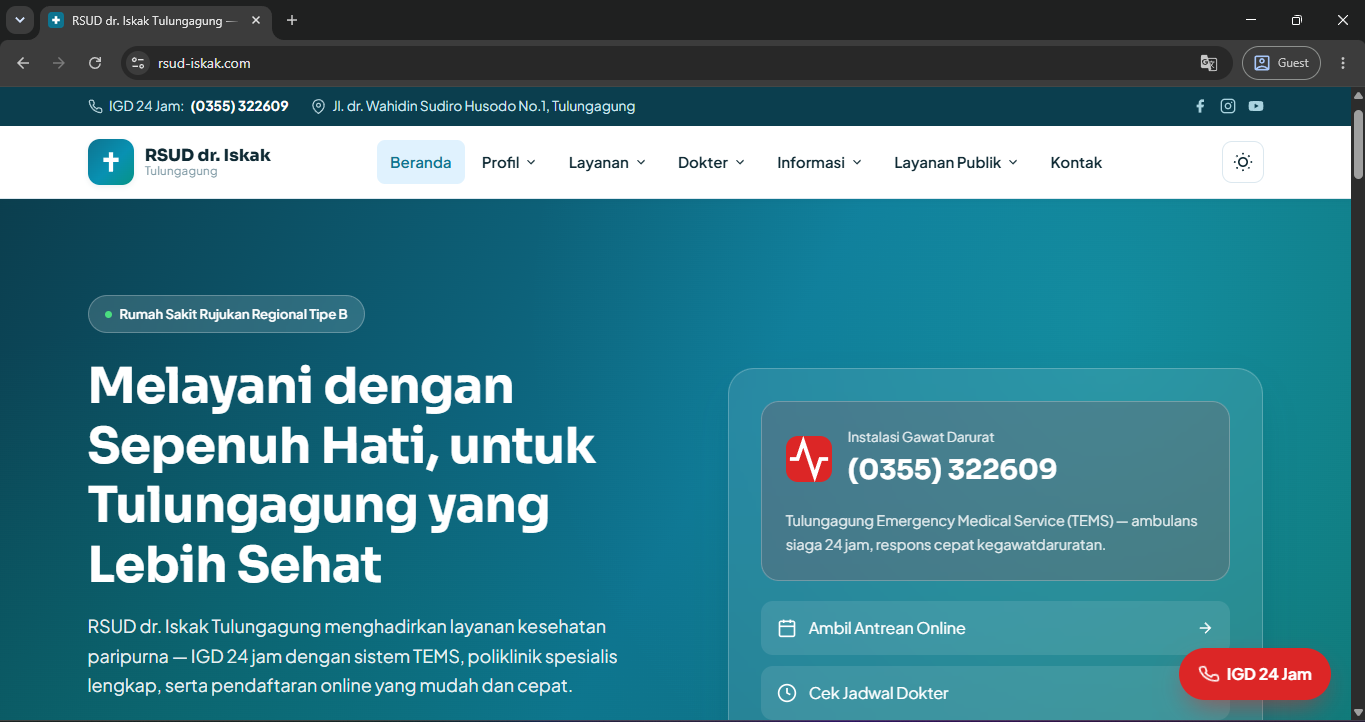This screenshot has height=722, width=1365.
Task: Open the site information icon in address bar
Action: pyautogui.click(x=138, y=63)
